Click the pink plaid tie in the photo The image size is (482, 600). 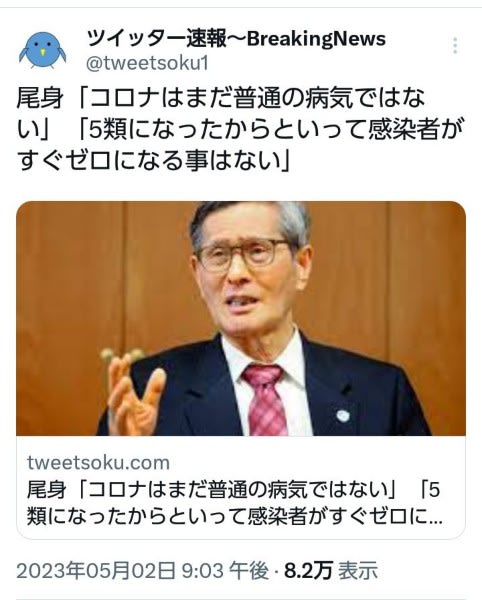point(266,399)
